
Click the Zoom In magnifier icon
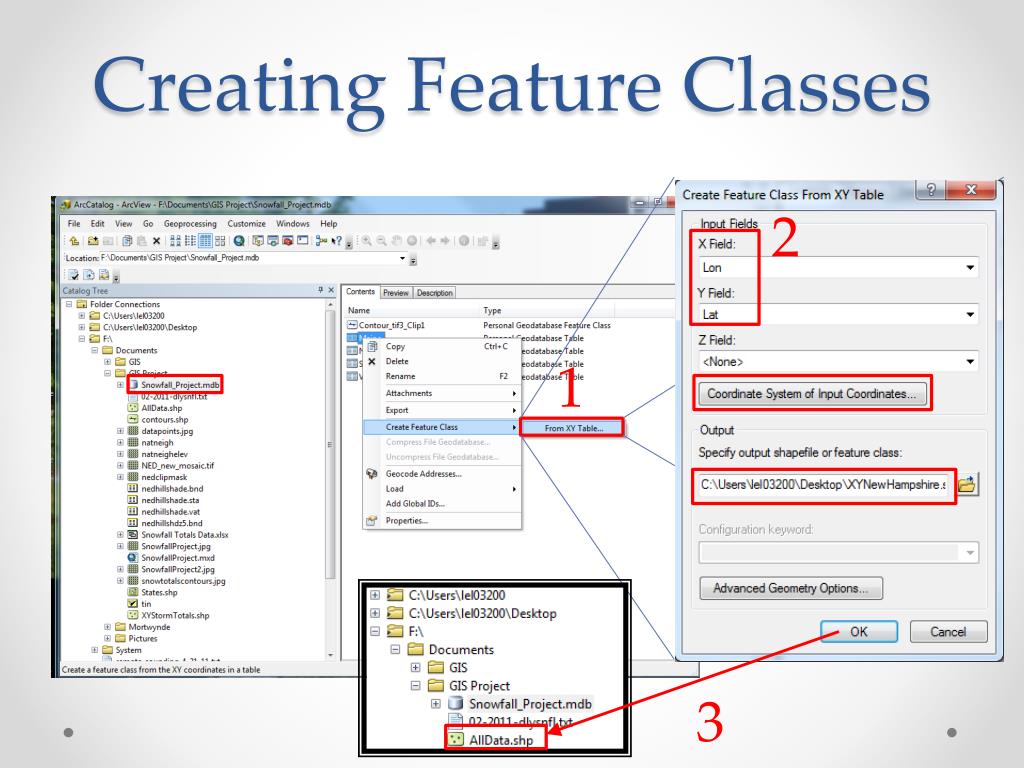pos(366,241)
